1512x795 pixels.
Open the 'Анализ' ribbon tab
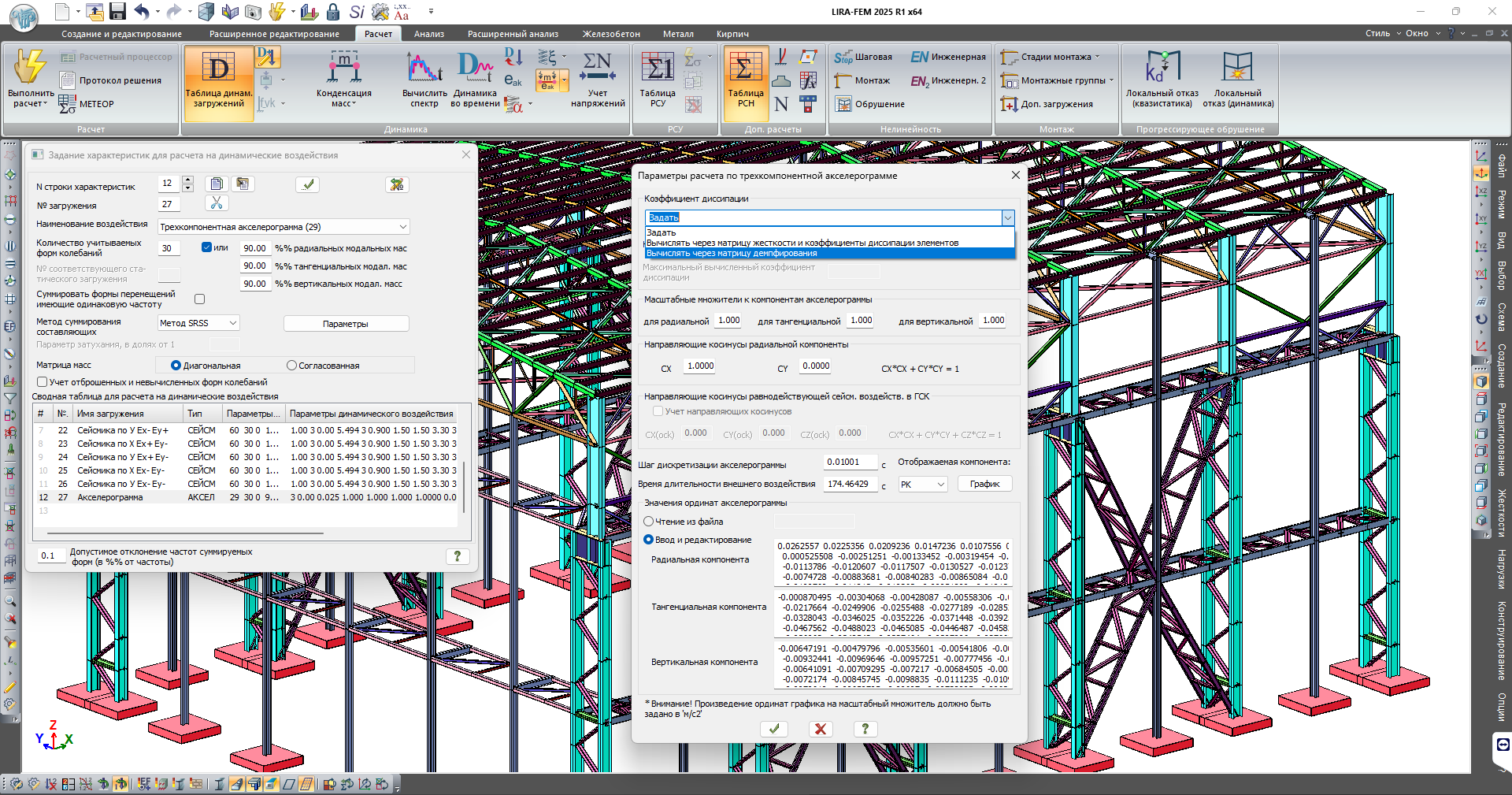(x=429, y=34)
